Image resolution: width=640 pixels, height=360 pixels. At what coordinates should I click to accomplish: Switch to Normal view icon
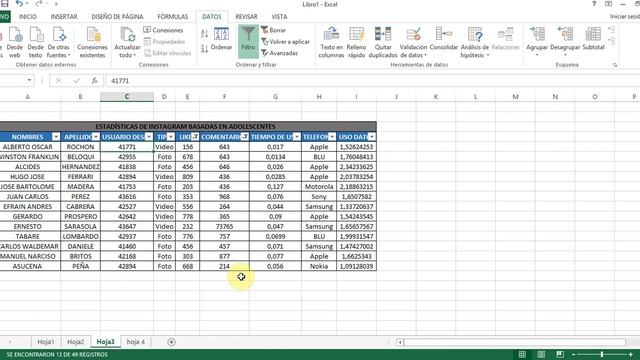point(522,354)
